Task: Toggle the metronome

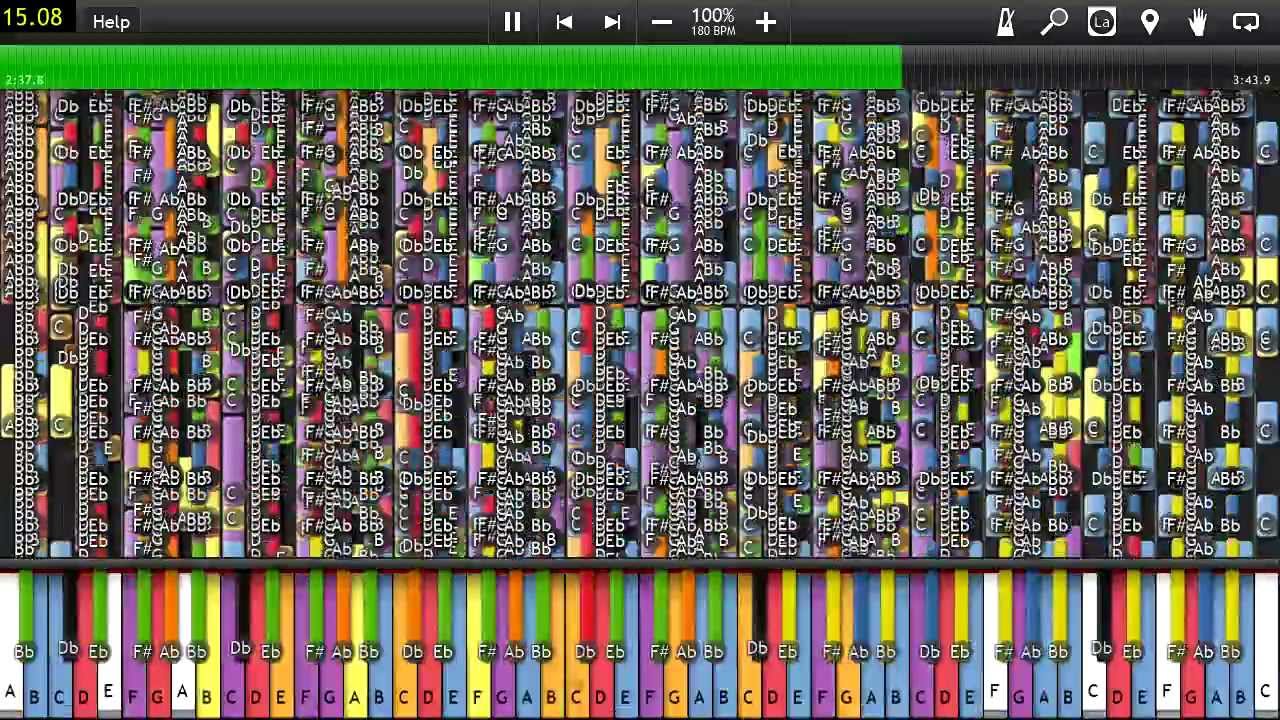Action: (1006, 22)
